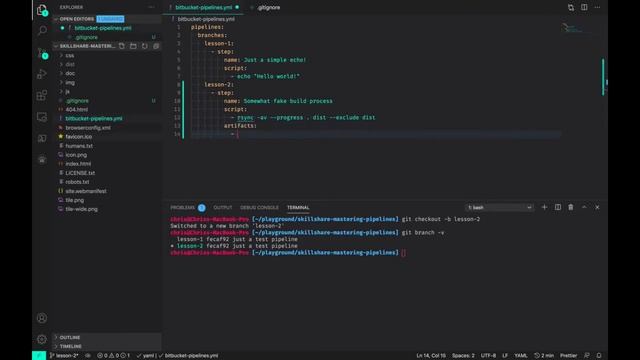Open the bash terminal selector dropdown
The image size is (640, 360).
(x=499, y=207)
